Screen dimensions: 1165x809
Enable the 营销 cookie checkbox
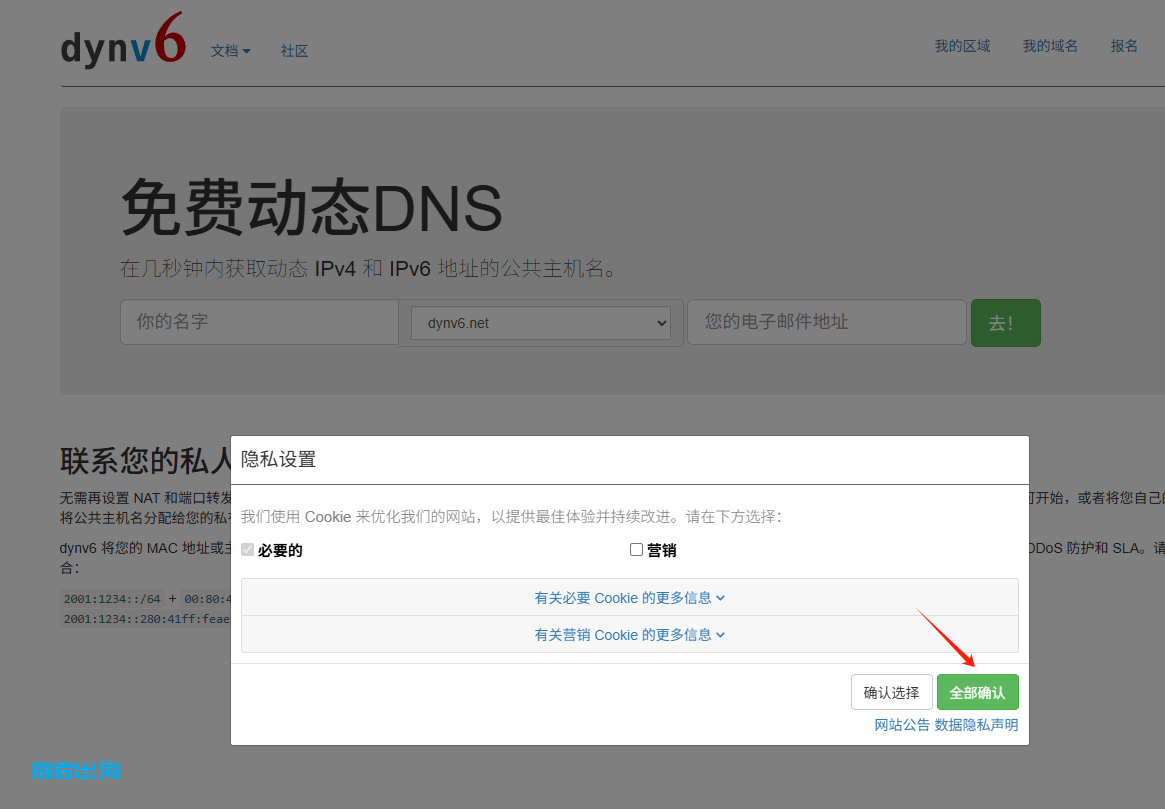point(636,550)
